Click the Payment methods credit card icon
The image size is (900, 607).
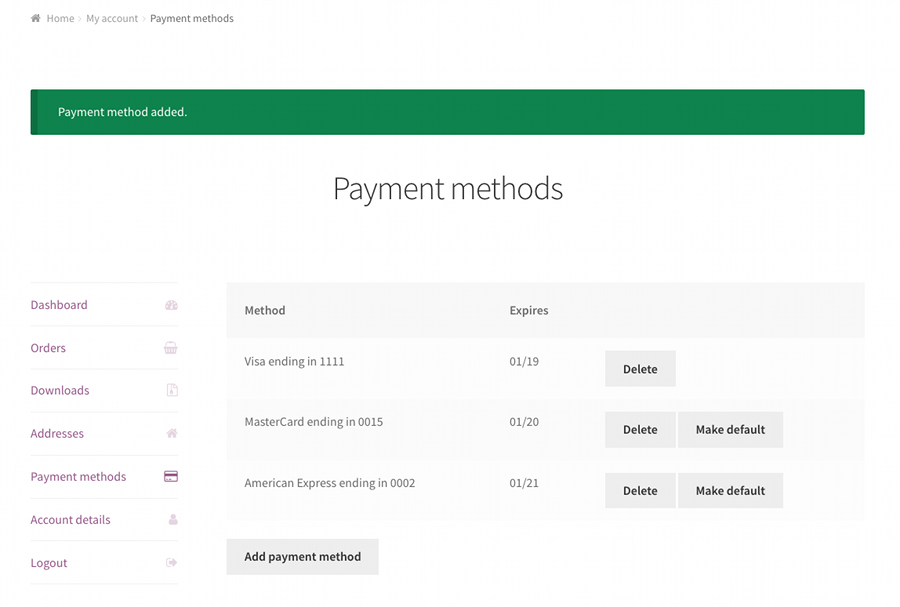(x=170, y=477)
